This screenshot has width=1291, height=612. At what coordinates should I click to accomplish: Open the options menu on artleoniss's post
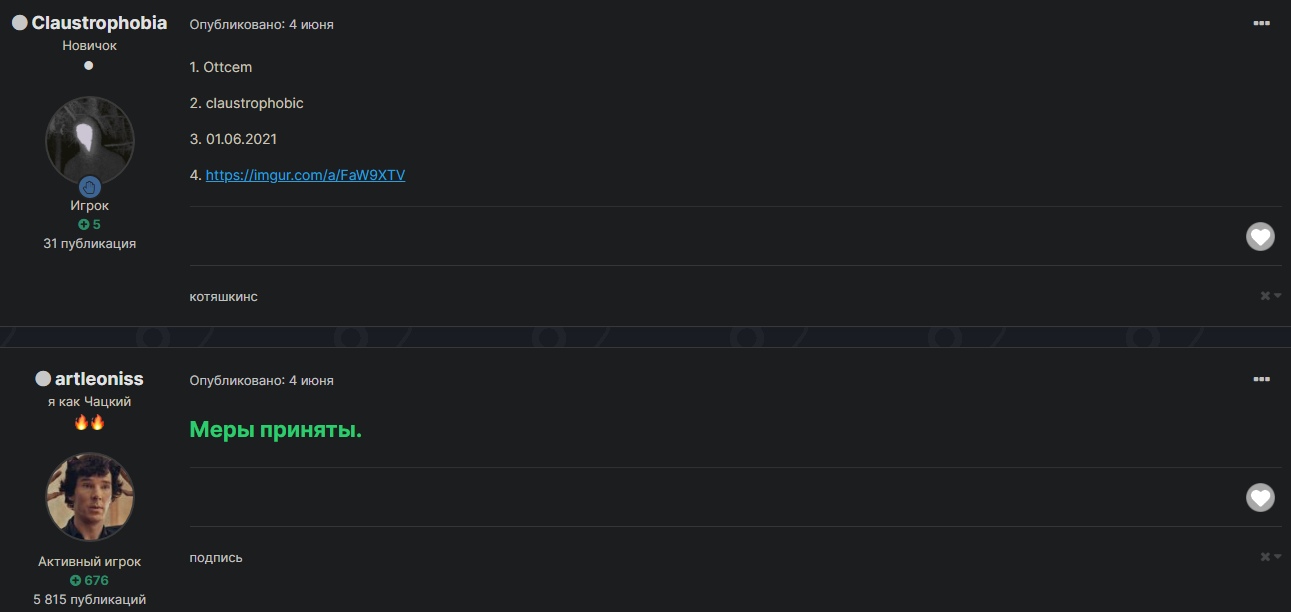[1261, 380]
